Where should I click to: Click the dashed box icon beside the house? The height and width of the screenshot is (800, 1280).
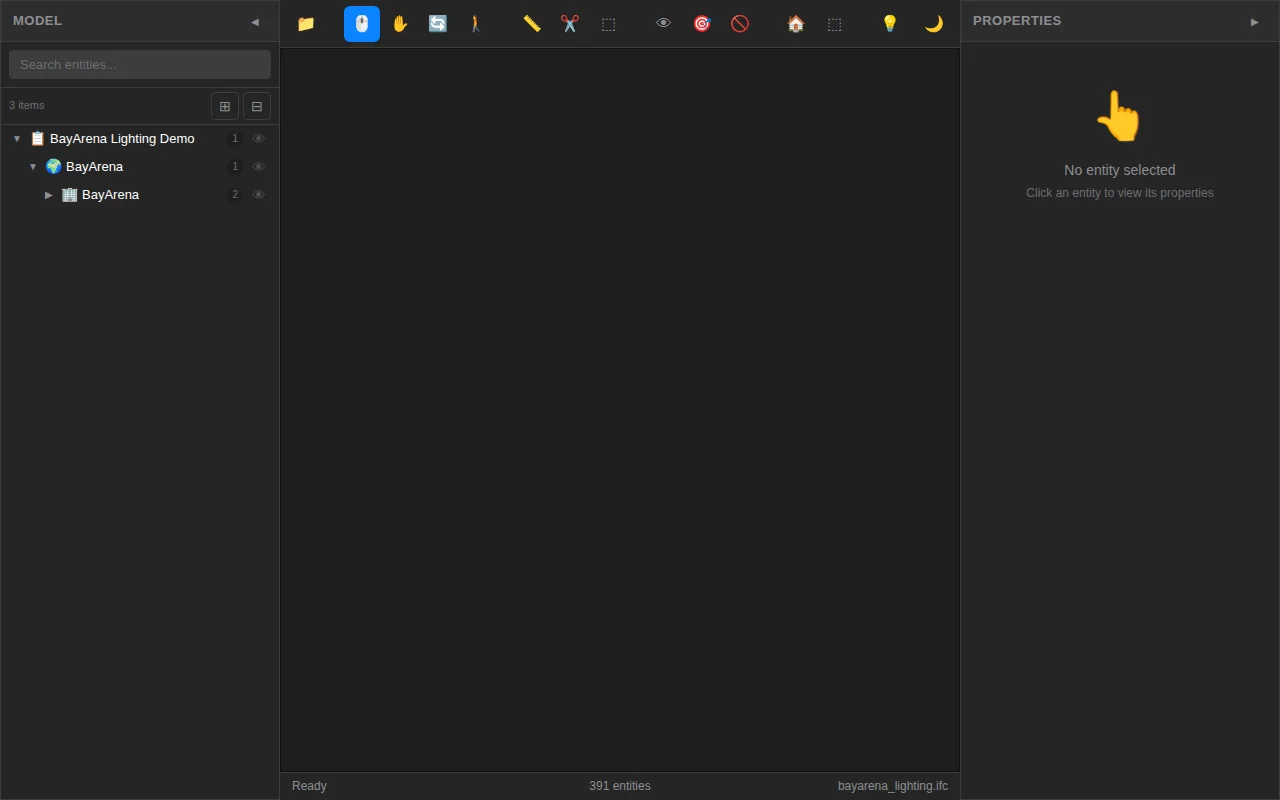coord(834,24)
